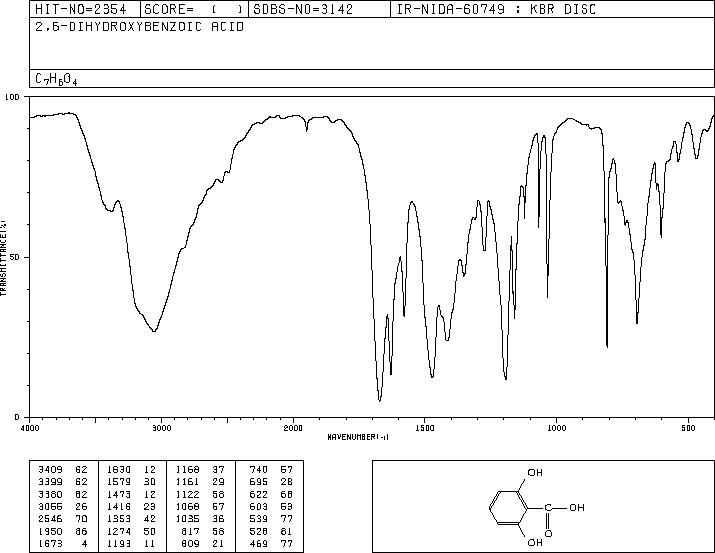
Task: Click the 50 transmittance axis label
Action: tap(15, 257)
